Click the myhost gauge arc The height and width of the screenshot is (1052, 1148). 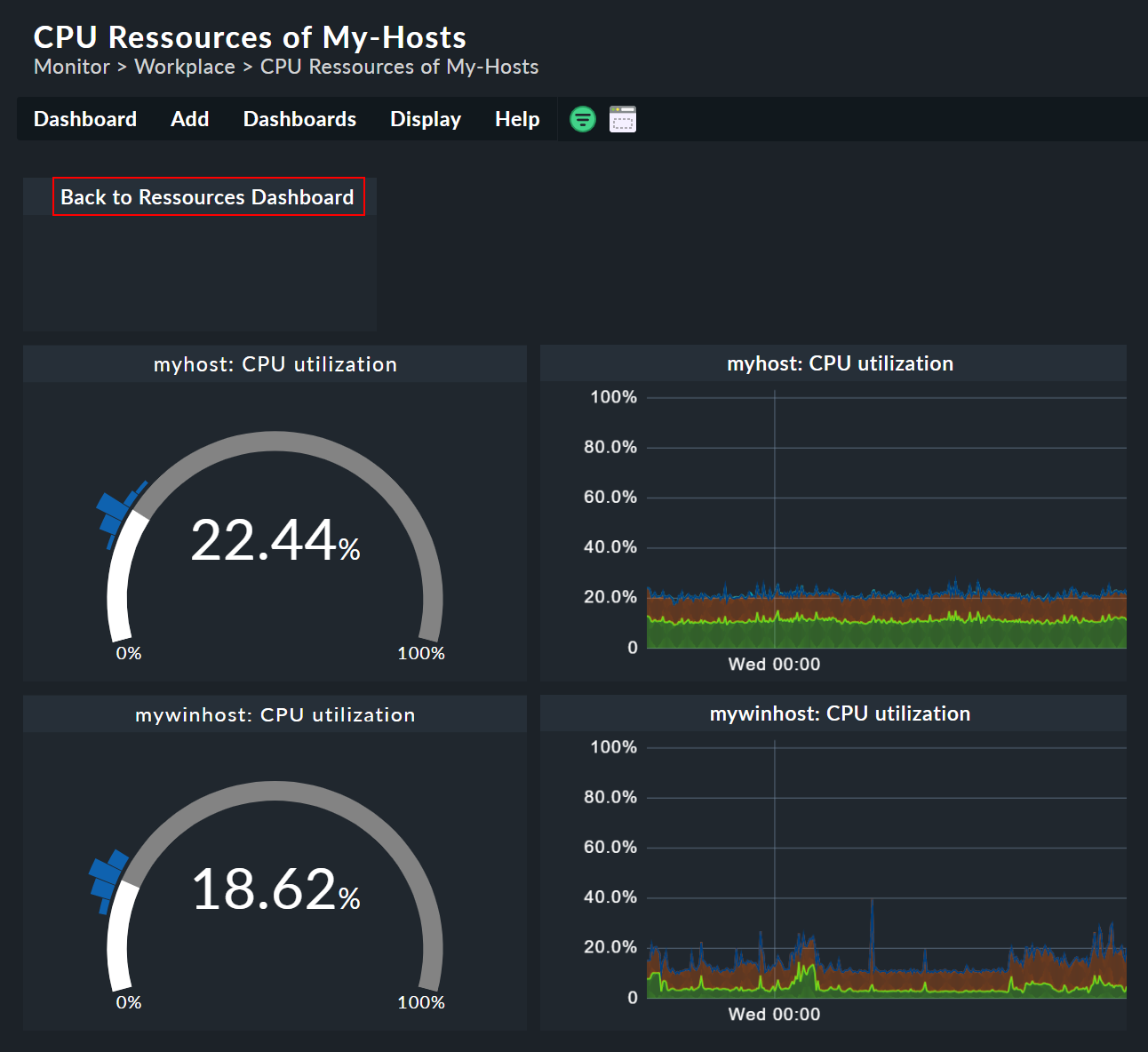275,442
